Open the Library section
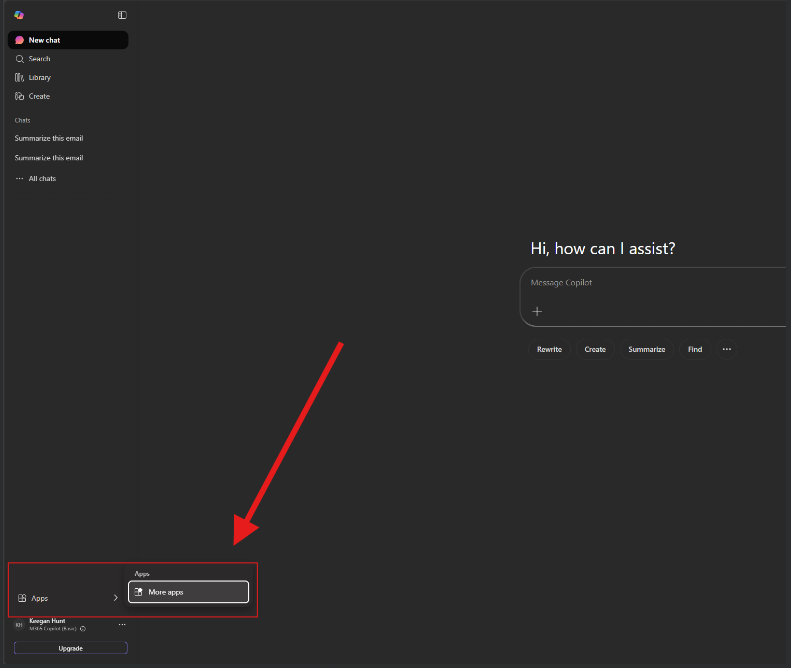Image resolution: width=791 pixels, height=668 pixels. (x=68, y=77)
